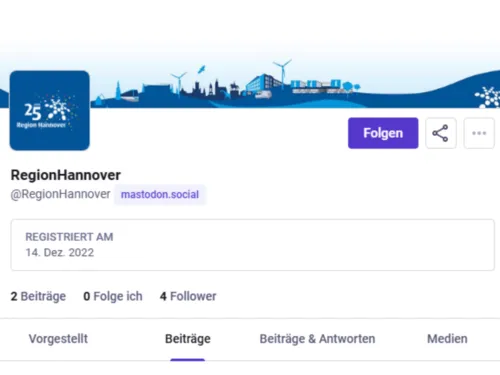Viewport: 500px width, 375px height.
Task: Click the Region Hannover profile avatar
Action: click(x=50, y=110)
